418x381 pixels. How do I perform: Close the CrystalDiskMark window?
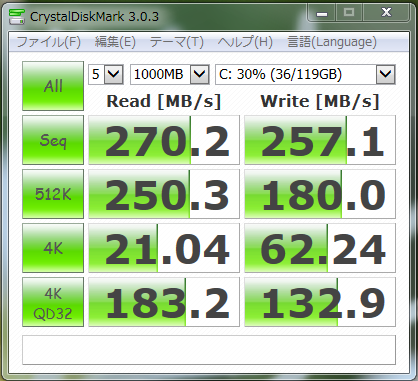coord(386,13)
